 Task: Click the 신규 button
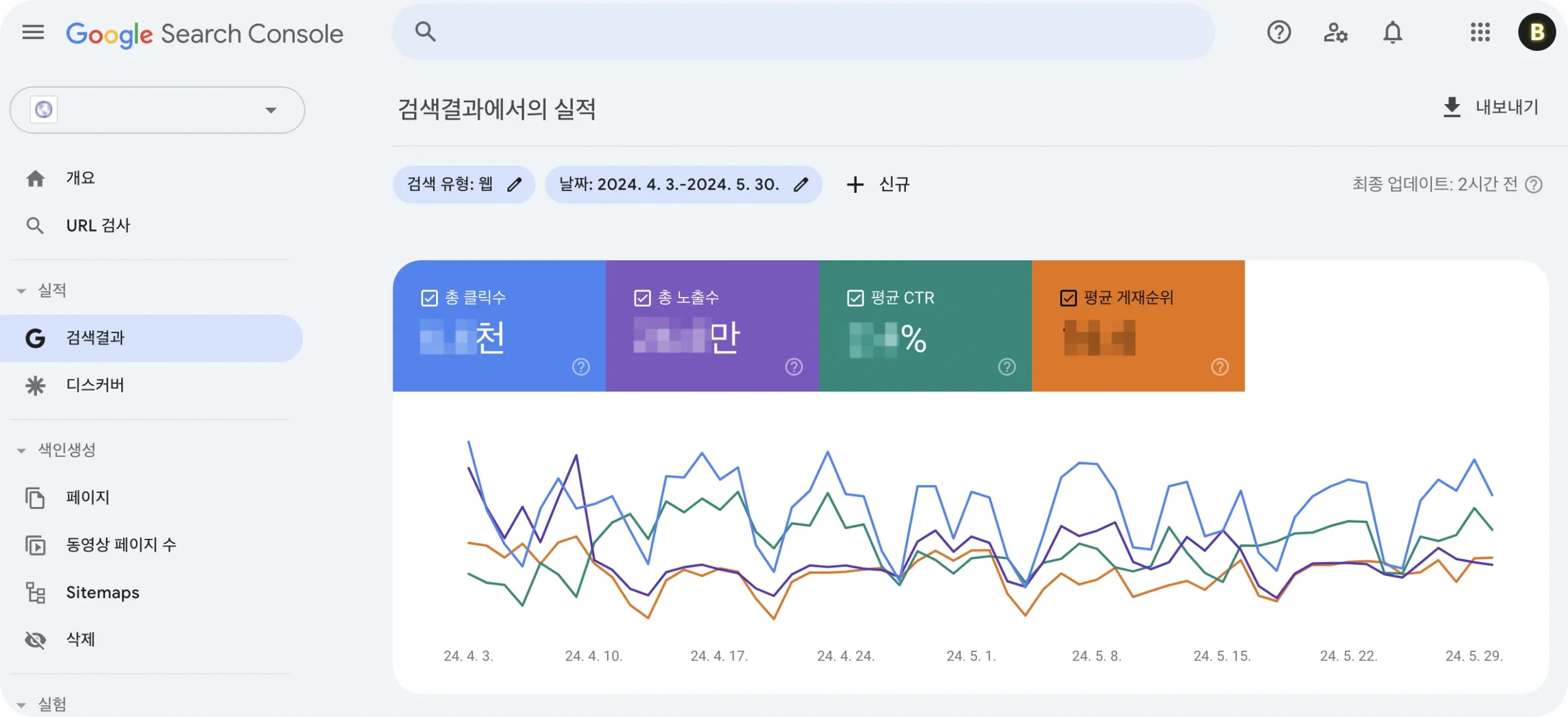(x=876, y=184)
